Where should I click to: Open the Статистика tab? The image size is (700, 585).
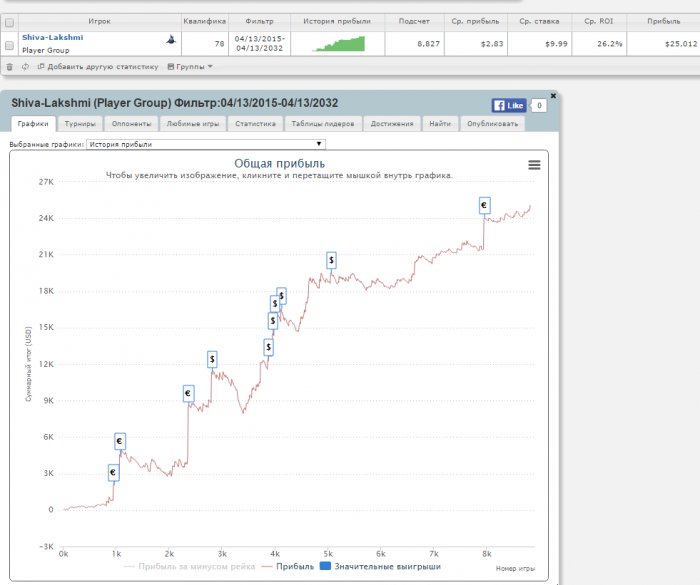pos(255,124)
